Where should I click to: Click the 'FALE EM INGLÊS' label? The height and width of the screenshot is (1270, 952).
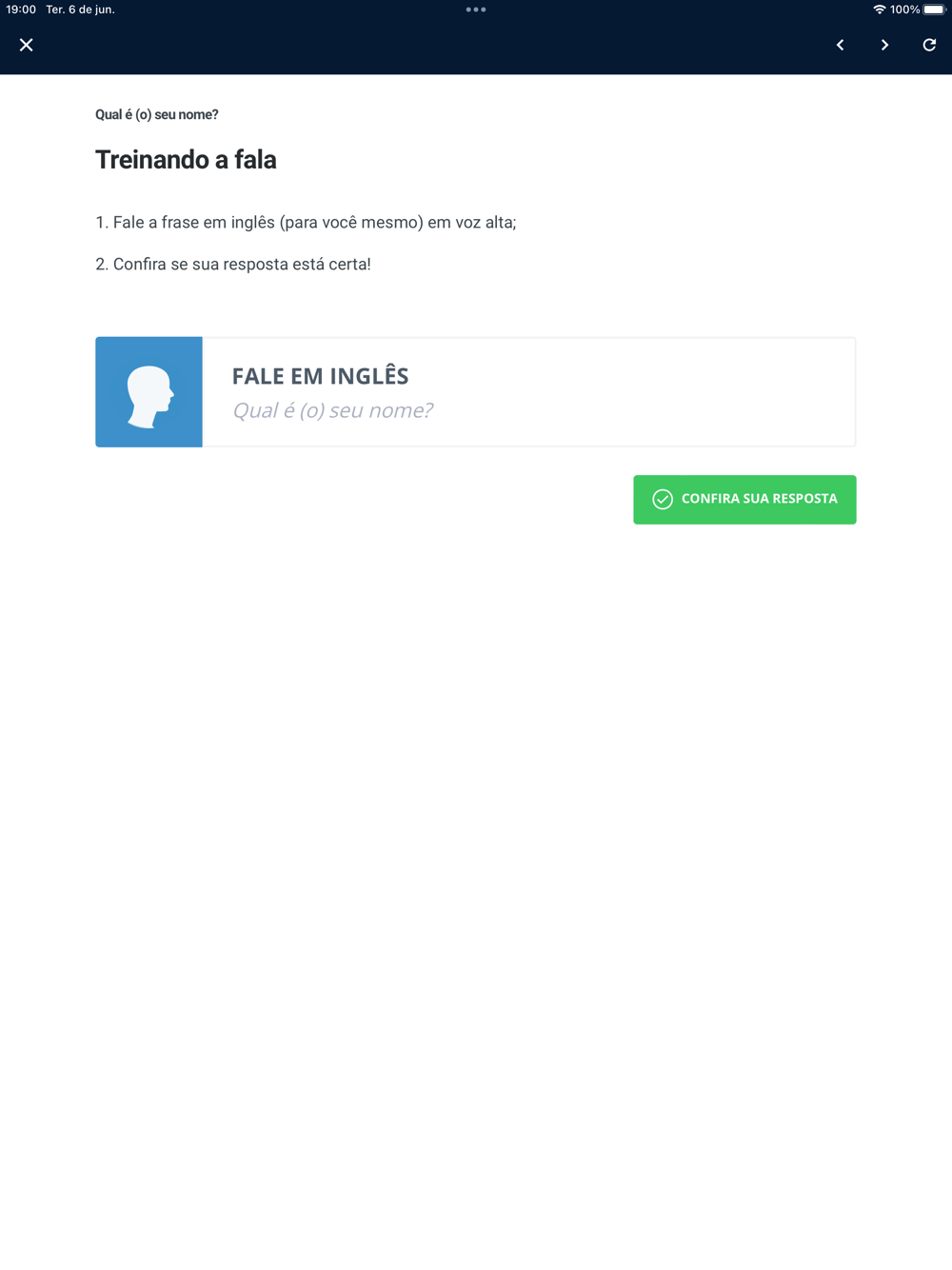[x=320, y=376]
